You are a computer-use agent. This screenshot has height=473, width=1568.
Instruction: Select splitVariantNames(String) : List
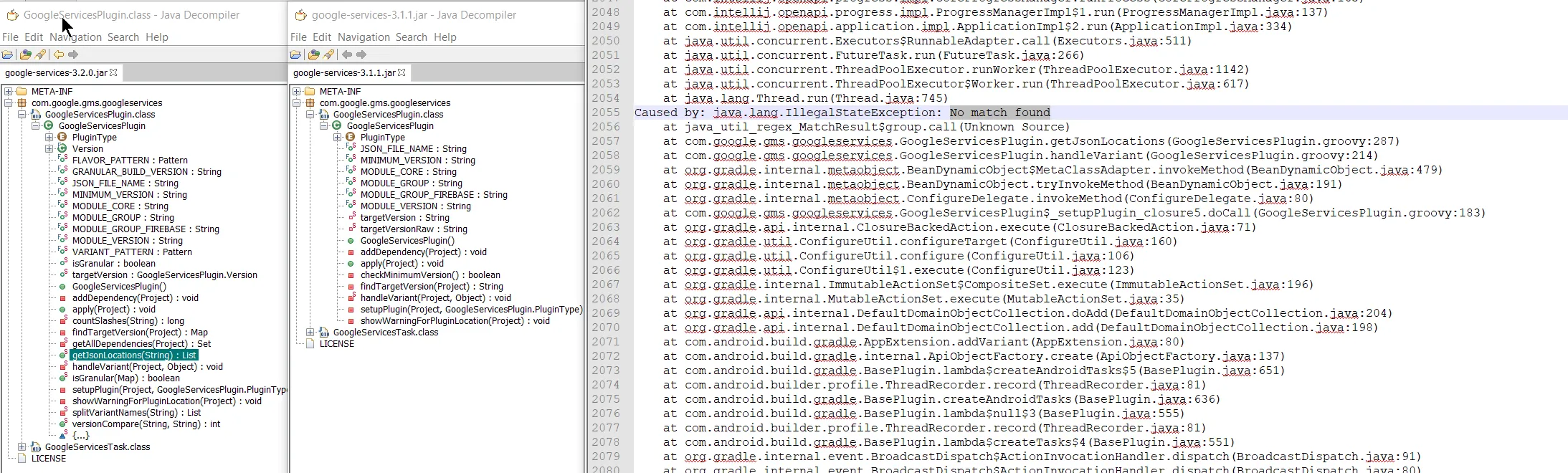136,412
